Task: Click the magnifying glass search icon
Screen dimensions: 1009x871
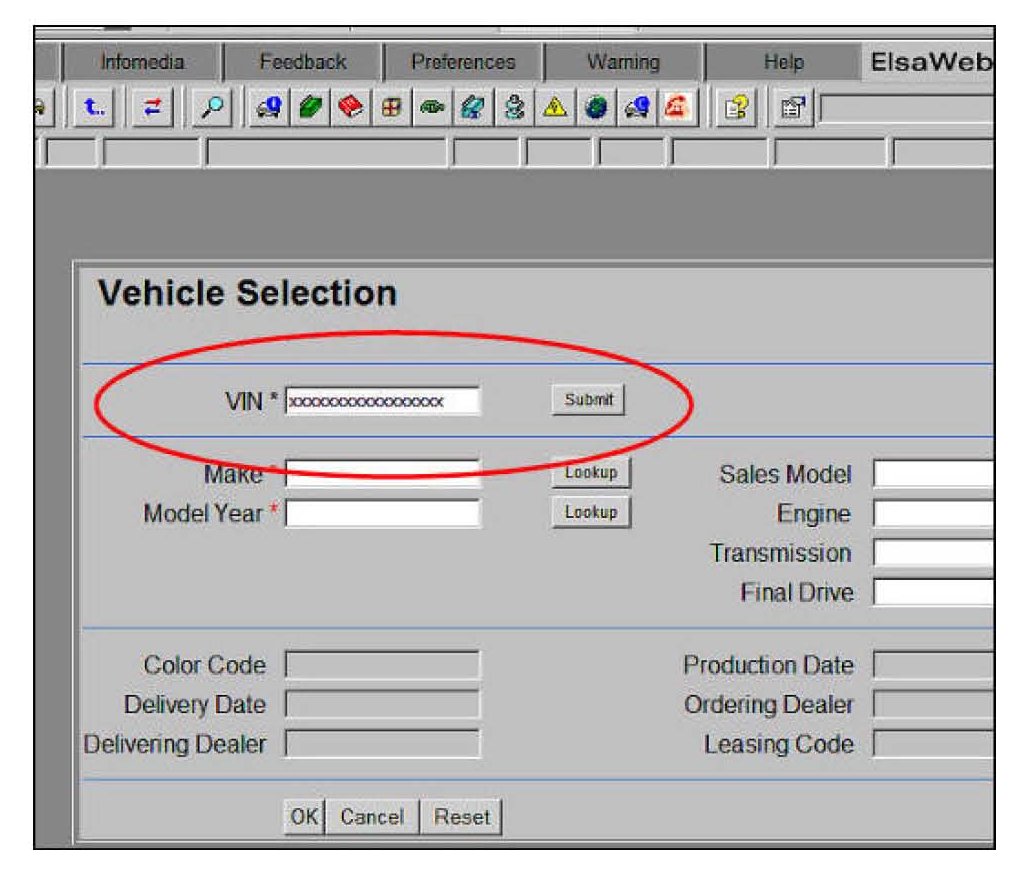Action: coord(212,107)
